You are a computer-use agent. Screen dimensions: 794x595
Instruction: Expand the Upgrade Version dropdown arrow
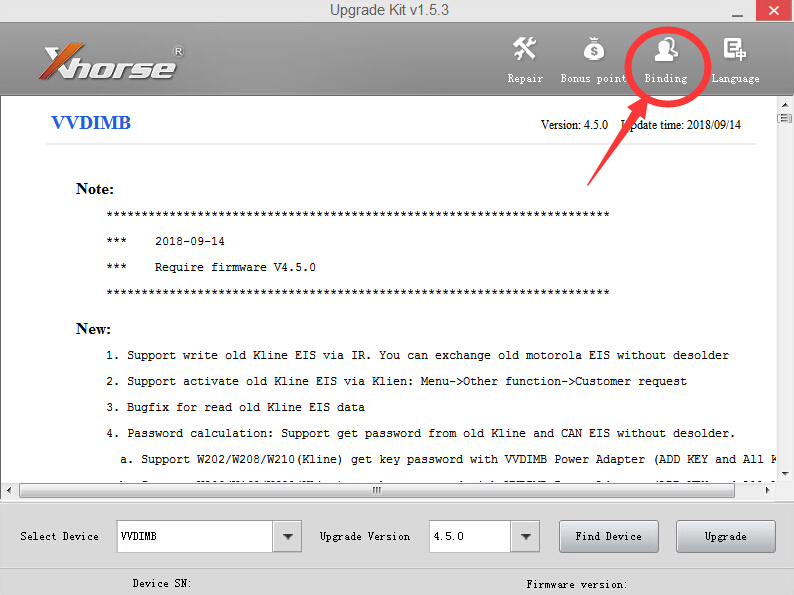click(x=526, y=536)
